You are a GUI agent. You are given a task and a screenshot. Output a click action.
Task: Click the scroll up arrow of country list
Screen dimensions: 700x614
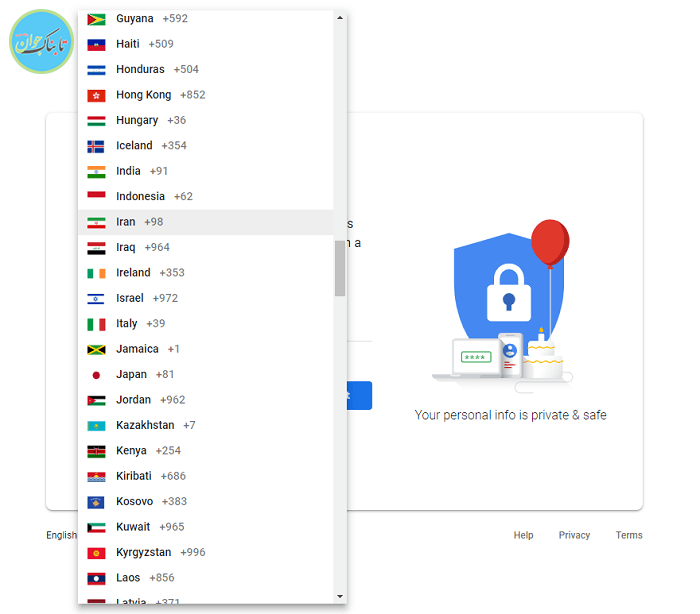[340, 18]
